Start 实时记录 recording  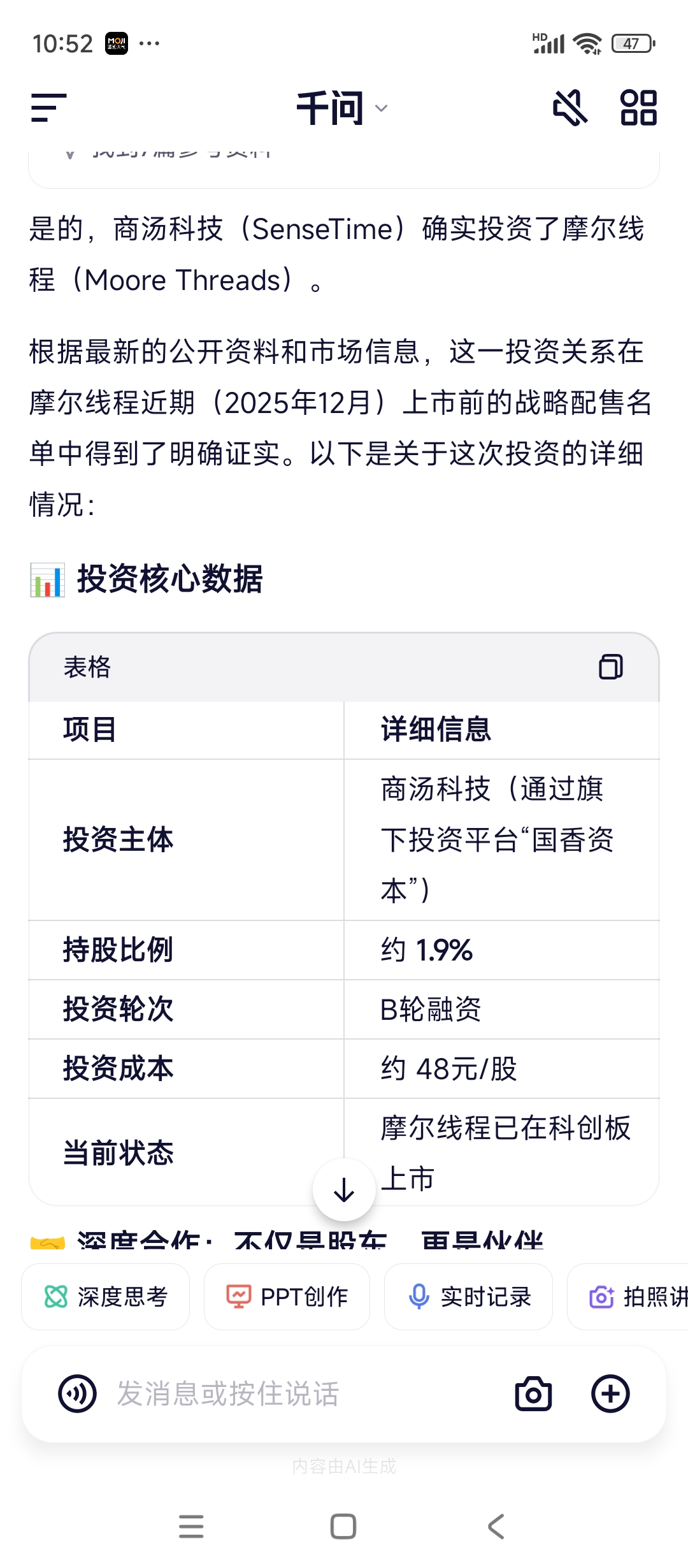pos(468,1296)
